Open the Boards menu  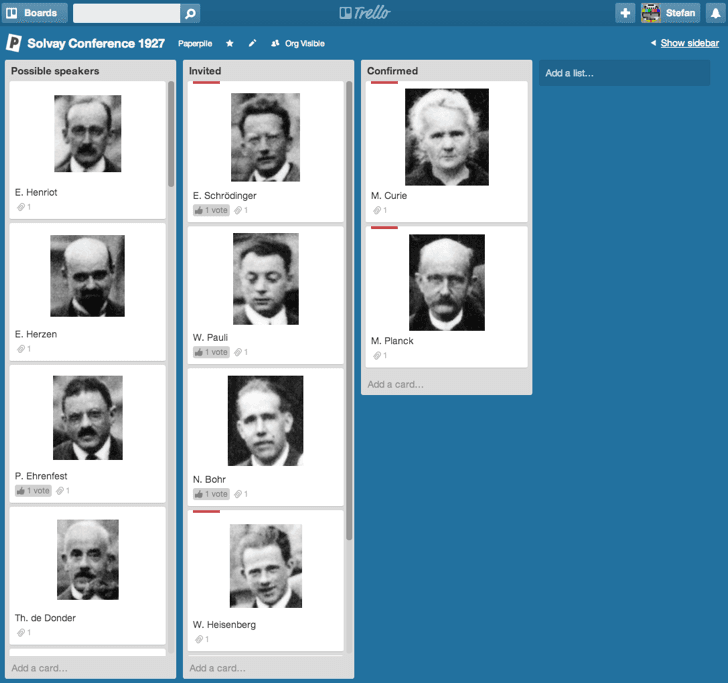coord(34,13)
